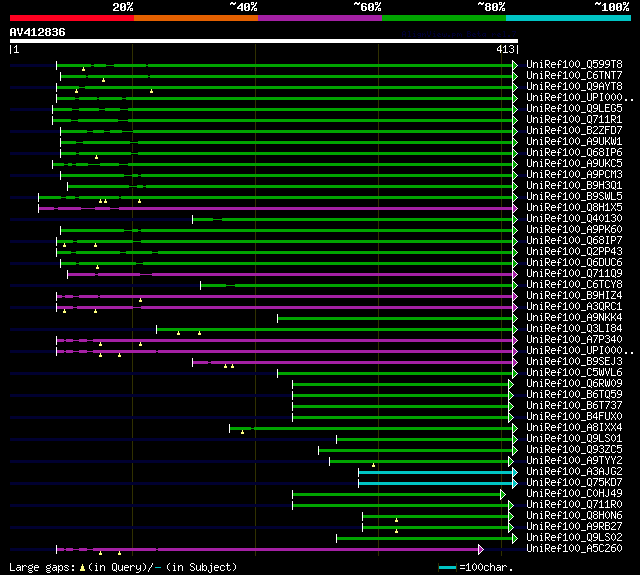This screenshot has width=640, height=575.
Task: Click the purple ~60% identity legend segment
Action: point(320,18)
